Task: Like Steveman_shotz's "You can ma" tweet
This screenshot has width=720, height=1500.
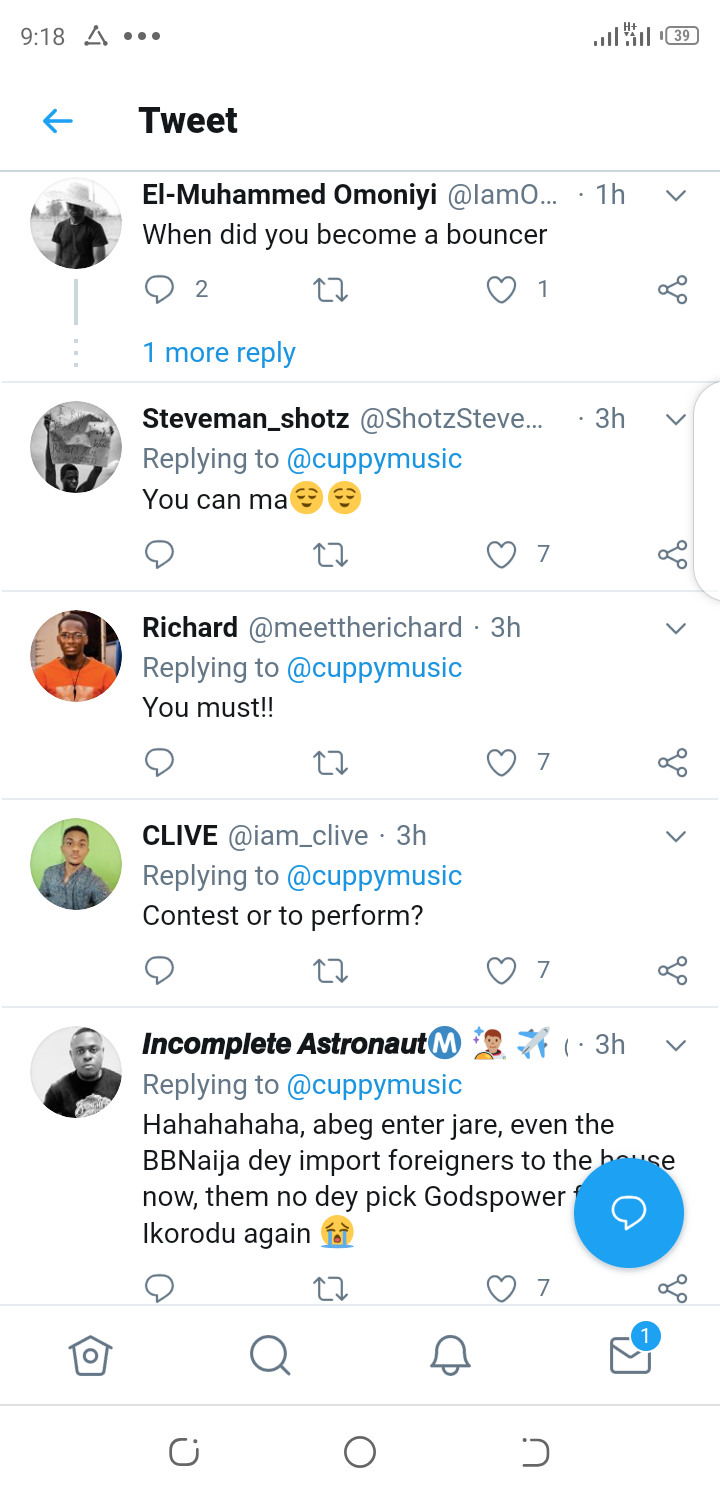Action: 501,555
